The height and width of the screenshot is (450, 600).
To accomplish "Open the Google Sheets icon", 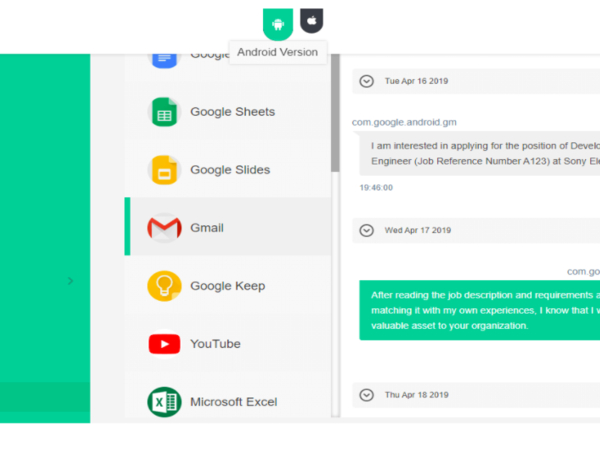I will (x=164, y=112).
